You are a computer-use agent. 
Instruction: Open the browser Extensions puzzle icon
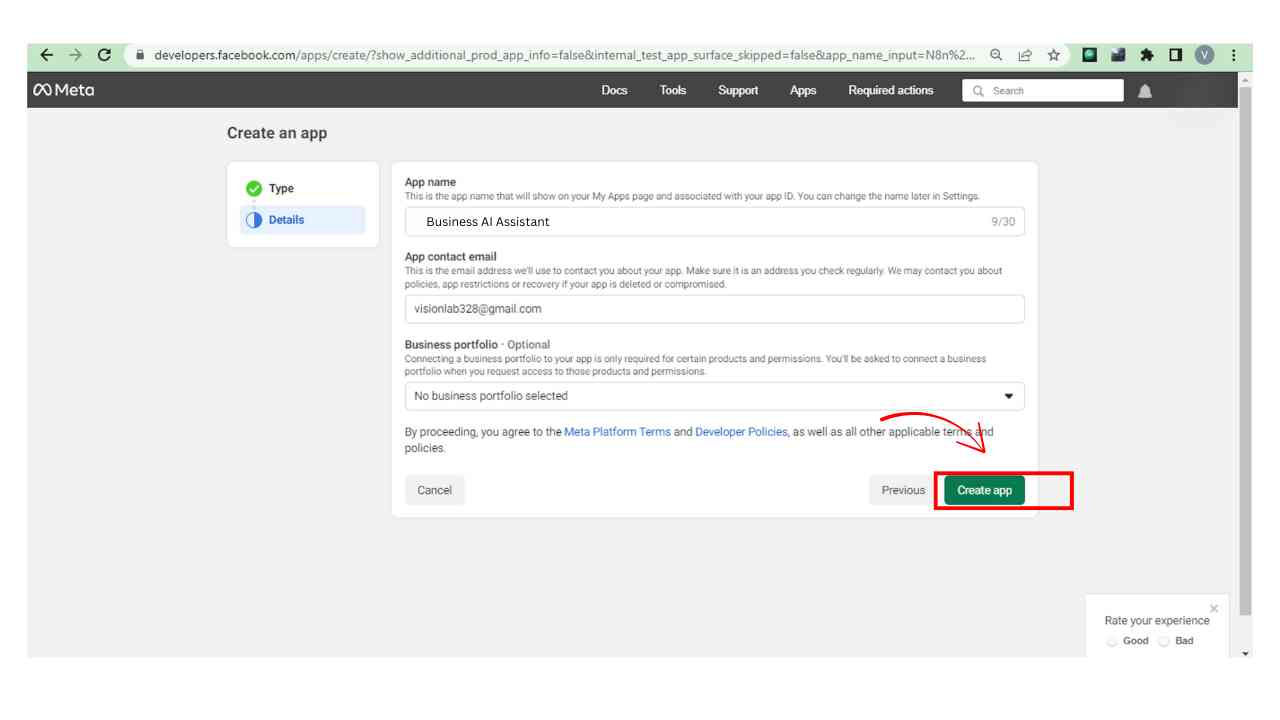(x=1147, y=55)
